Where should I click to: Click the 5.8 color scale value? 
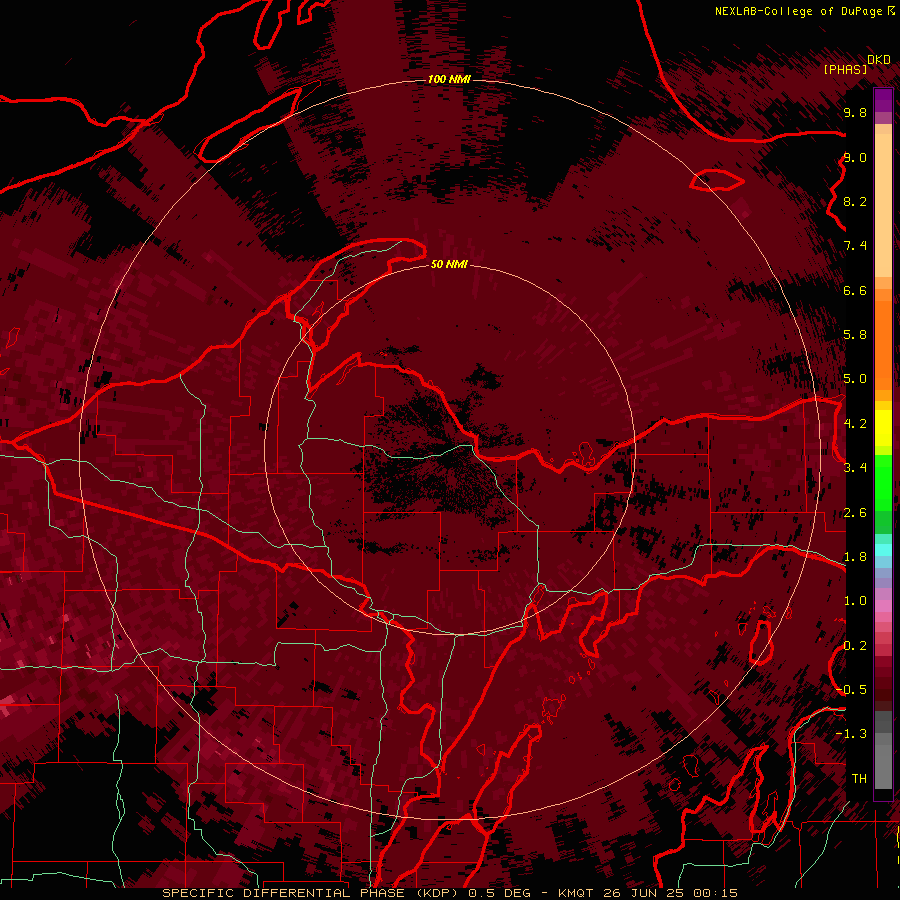(x=855, y=335)
